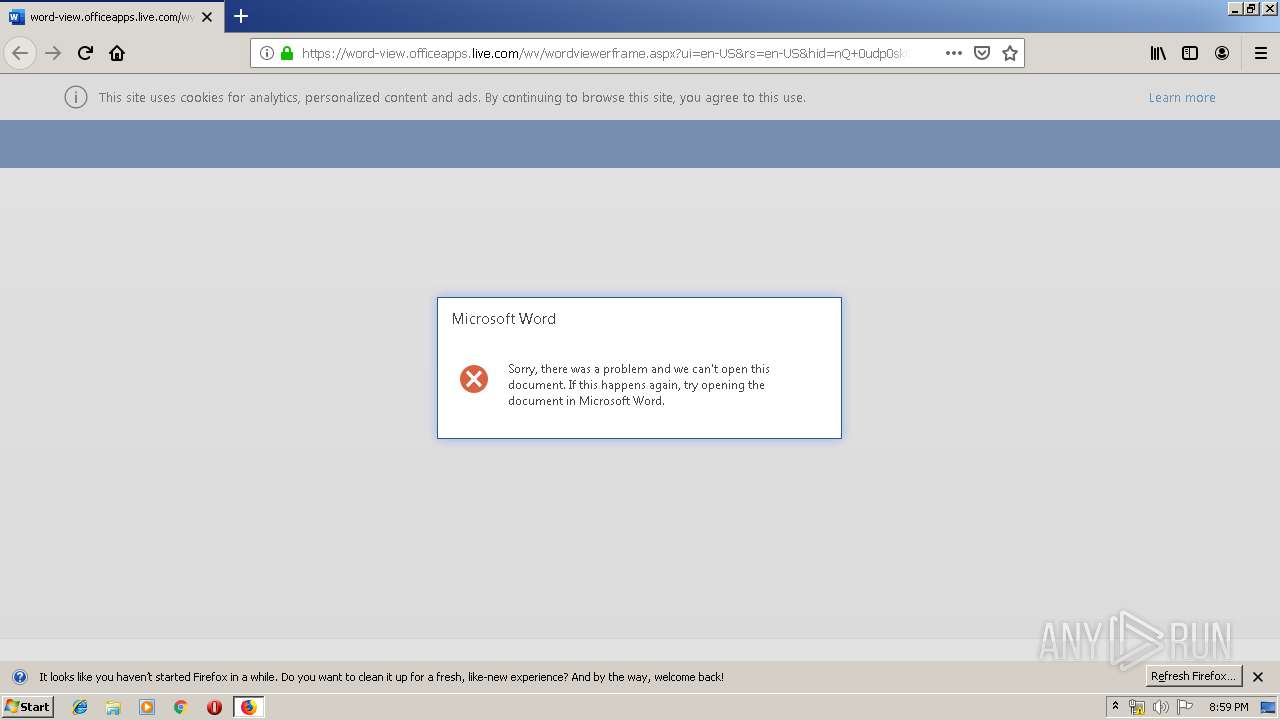This screenshot has width=1280, height=720.
Task: Click the cookie notice info icon
Action: tap(76, 97)
